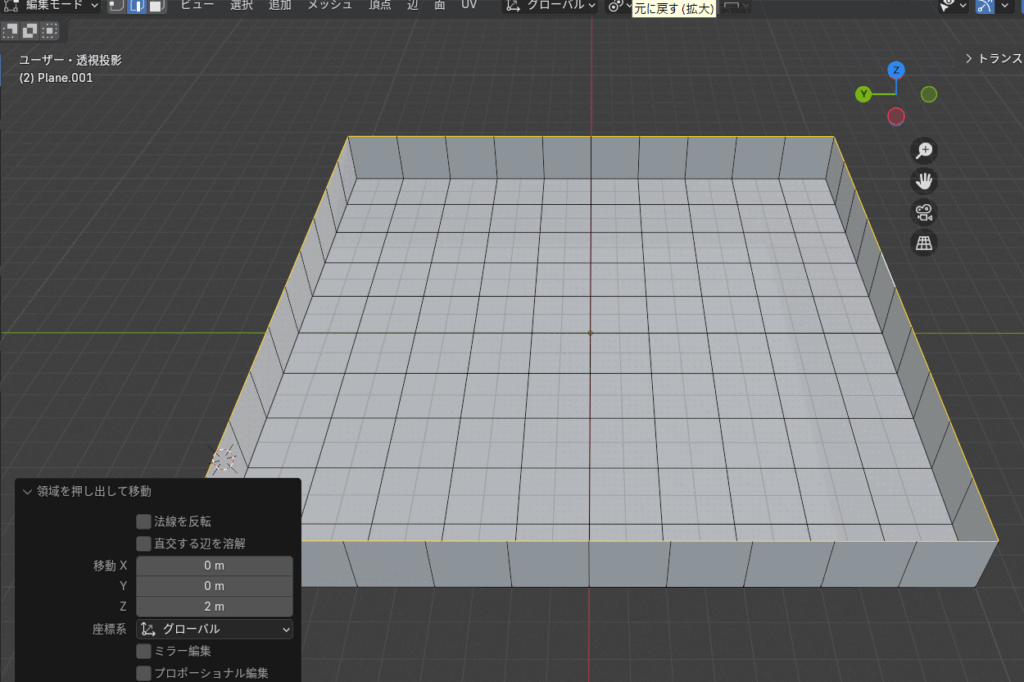Click the pan hand icon
This screenshot has height=682, width=1024.
click(x=923, y=181)
